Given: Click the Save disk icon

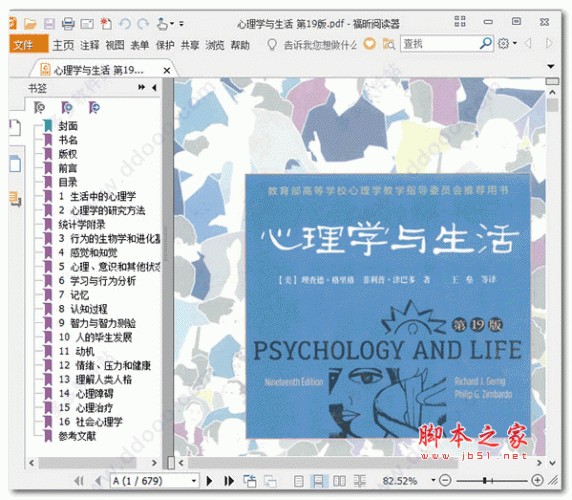Looking at the screenshot, I should (49, 24).
